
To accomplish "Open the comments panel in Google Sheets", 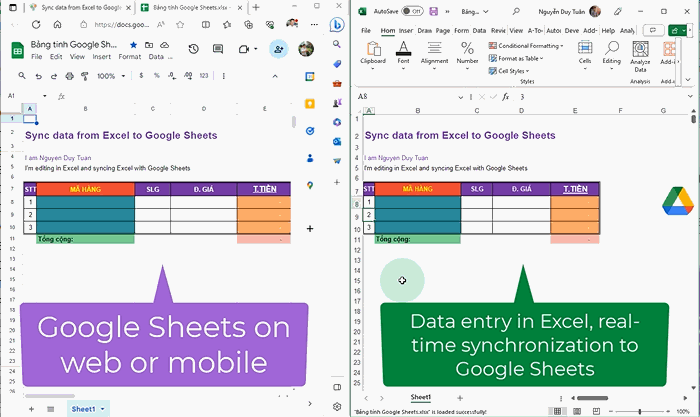I will pos(218,49).
